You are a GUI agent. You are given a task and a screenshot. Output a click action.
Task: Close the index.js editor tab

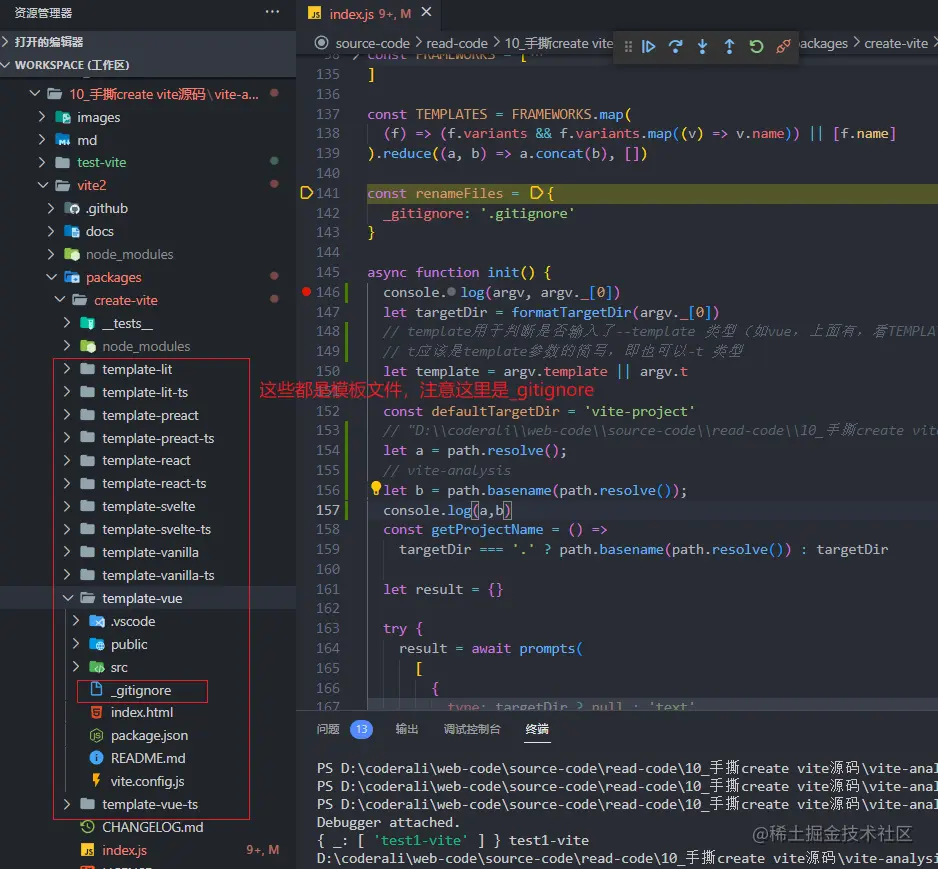pyautogui.click(x=427, y=12)
